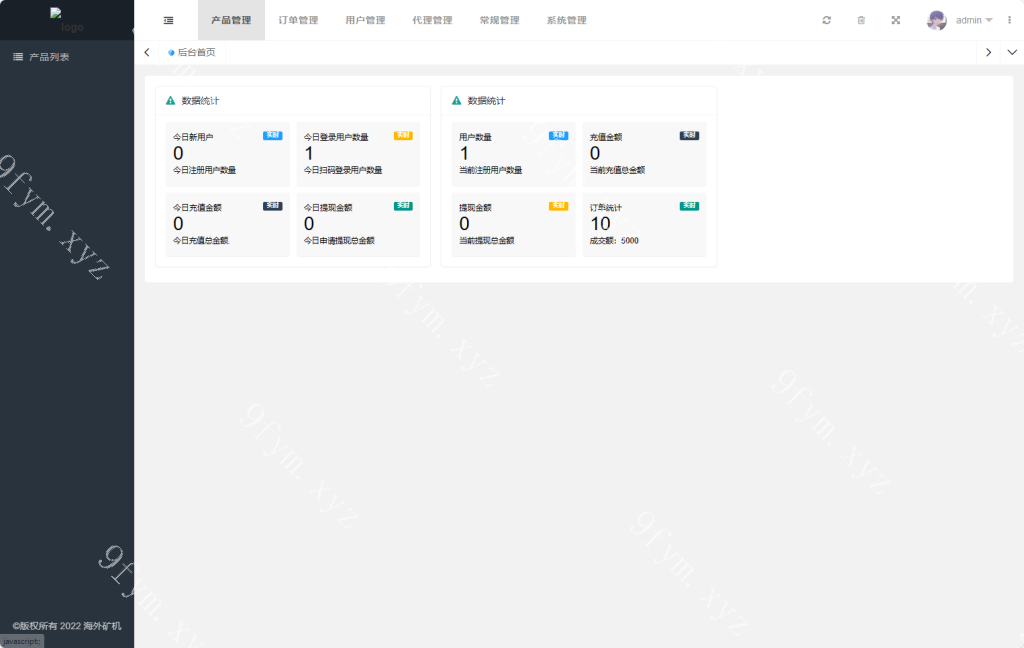
Task: Click the dark 实时 badge on 充值金额
Action: click(x=690, y=135)
